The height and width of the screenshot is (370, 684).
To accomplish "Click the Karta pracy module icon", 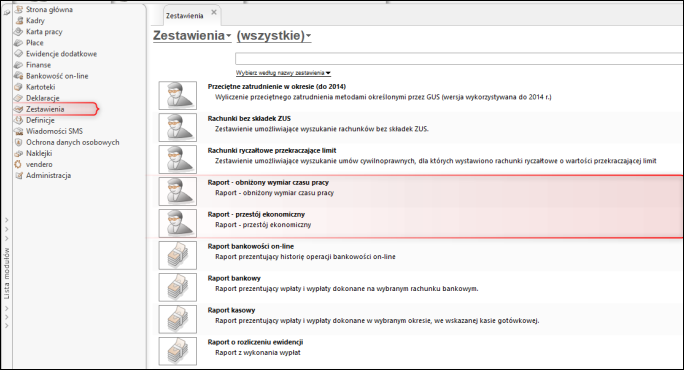I will tap(18, 31).
